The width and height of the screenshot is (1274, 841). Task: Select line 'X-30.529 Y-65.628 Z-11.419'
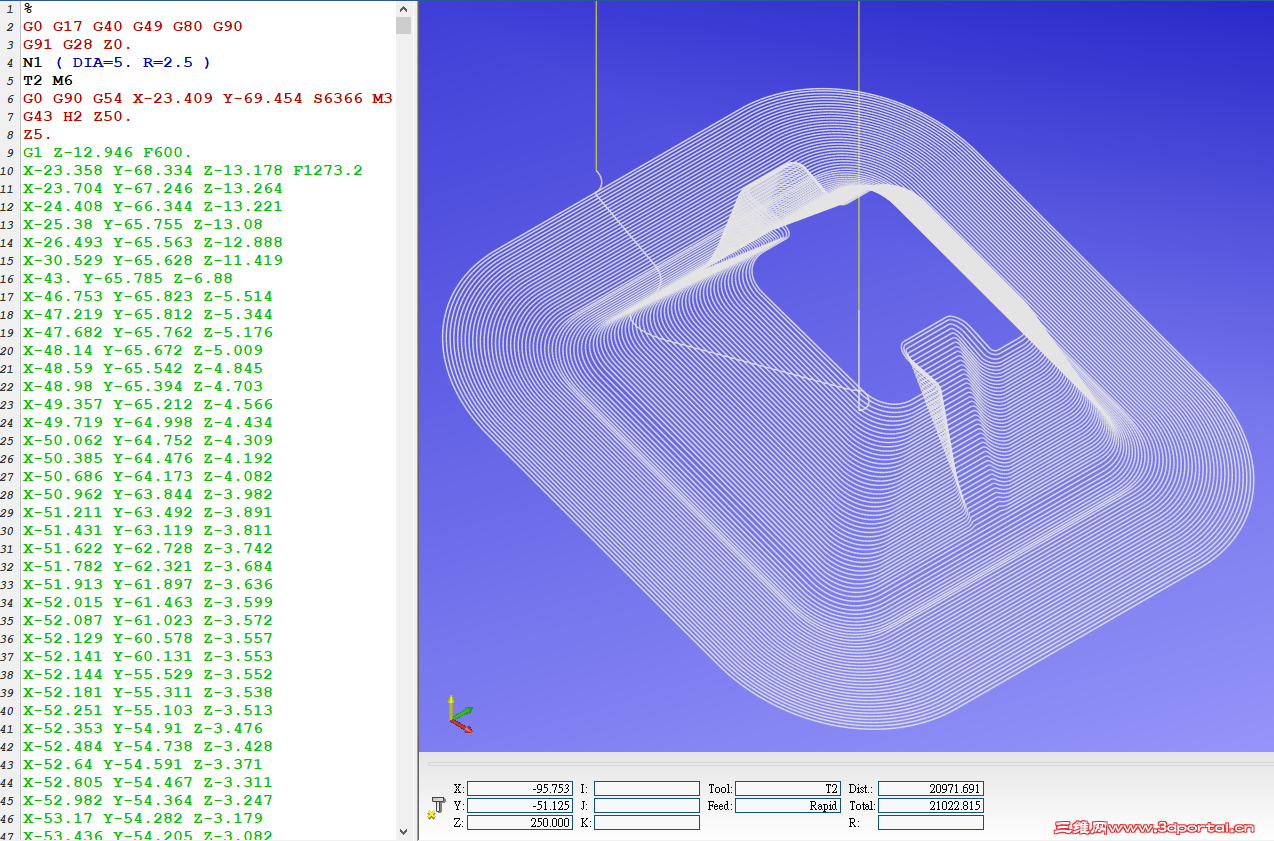coord(152,260)
